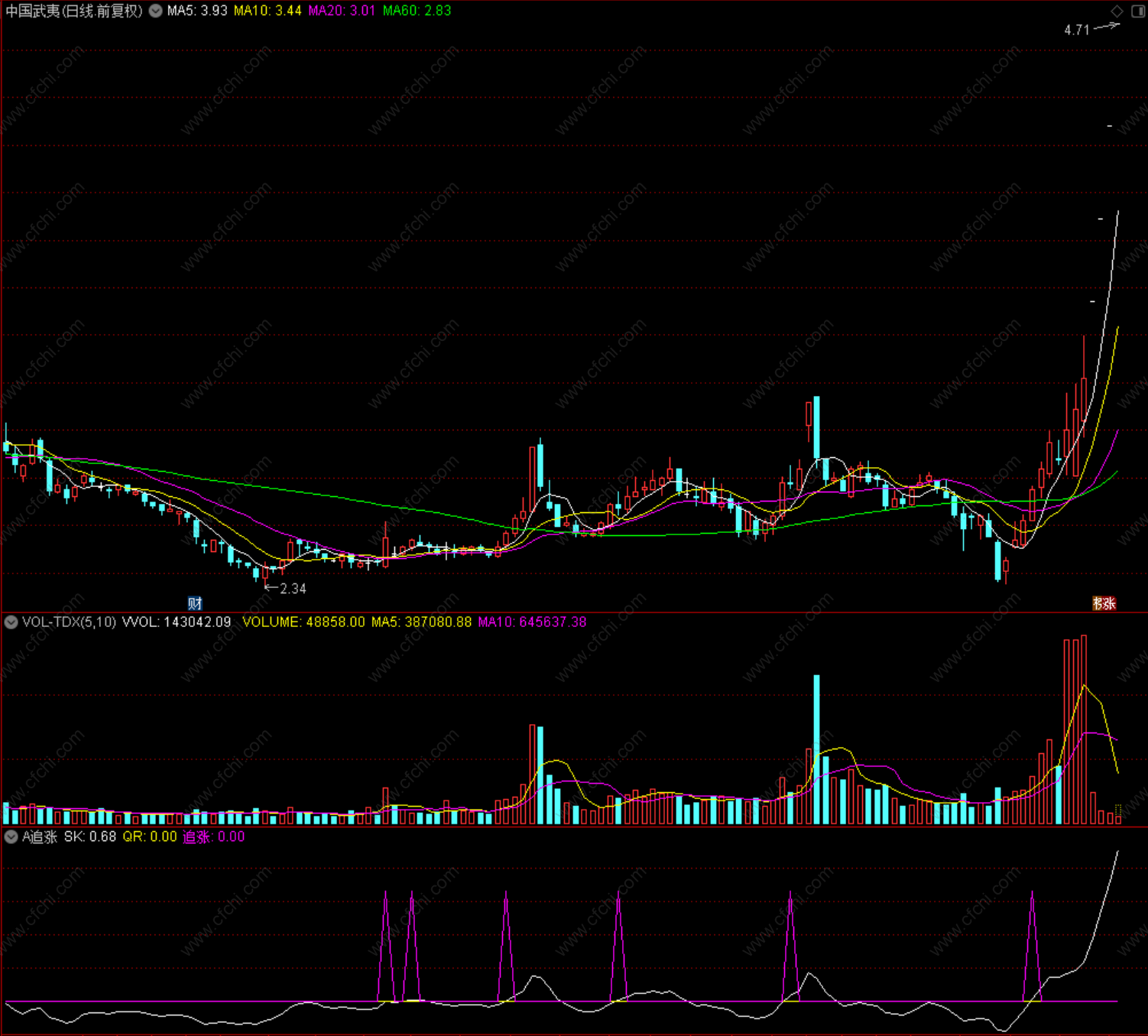Click the MA10: 3.44 label
Viewport: 1148px width, 1036px height.
click(x=268, y=11)
